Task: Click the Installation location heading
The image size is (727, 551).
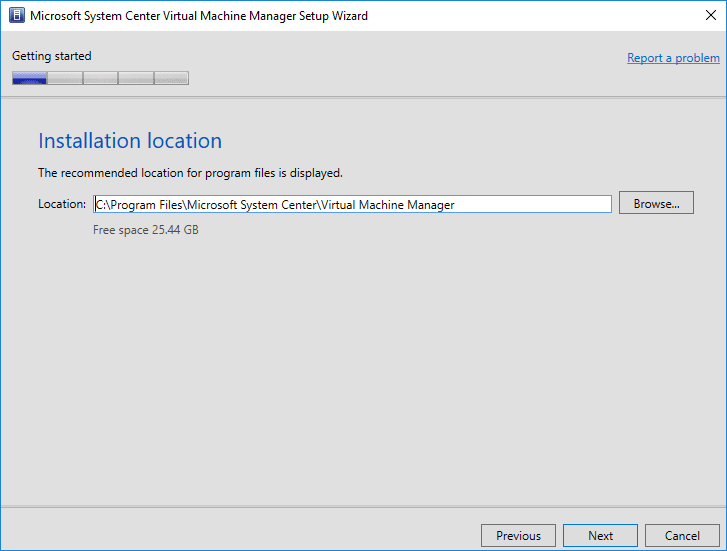Action: coord(130,141)
